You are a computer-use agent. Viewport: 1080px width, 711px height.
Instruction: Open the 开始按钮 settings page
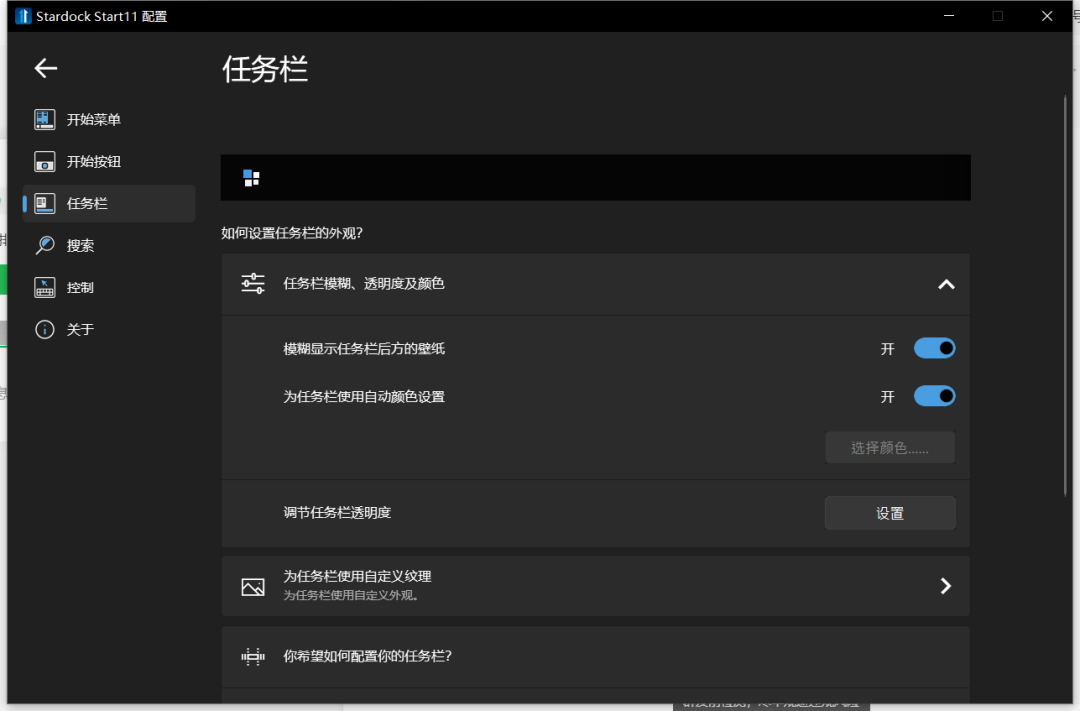109,161
